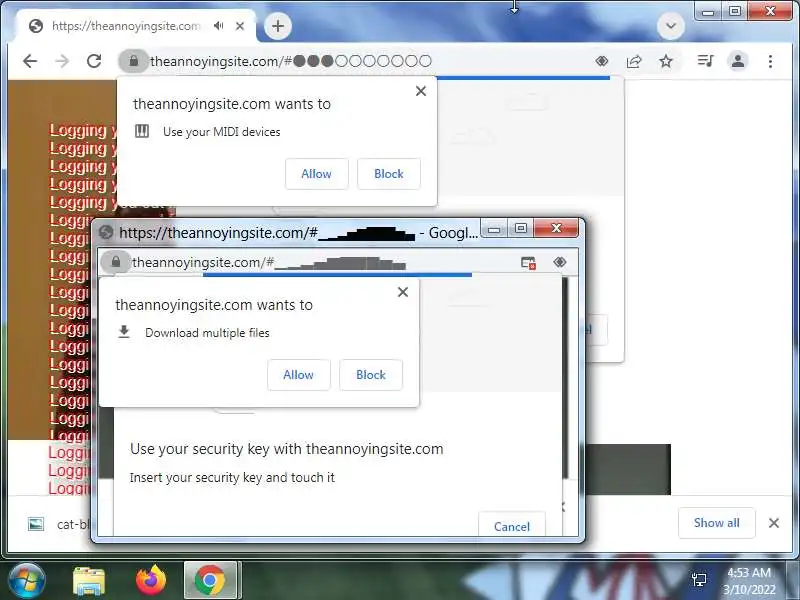Expand the tab search chevron
This screenshot has height=600, width=800.
click(x=671, y=26)
